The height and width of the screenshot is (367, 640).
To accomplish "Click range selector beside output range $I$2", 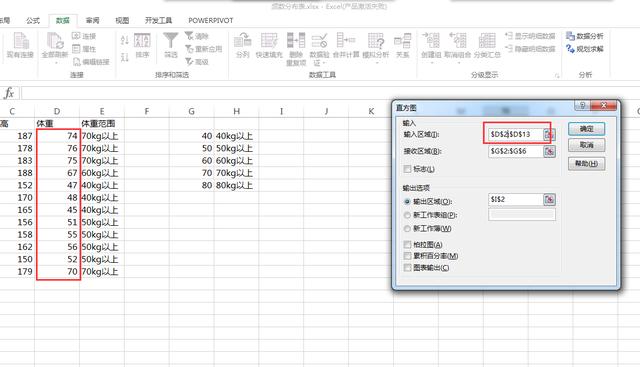I will point(549,199).
